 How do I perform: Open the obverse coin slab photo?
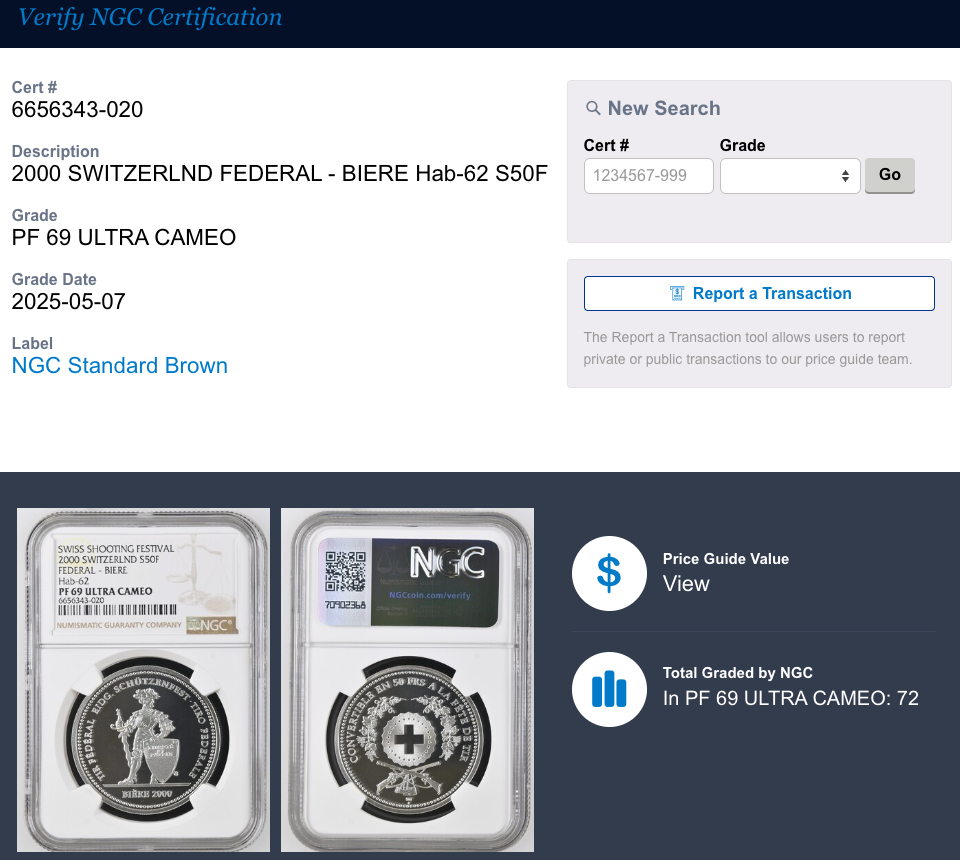(143, 679)
